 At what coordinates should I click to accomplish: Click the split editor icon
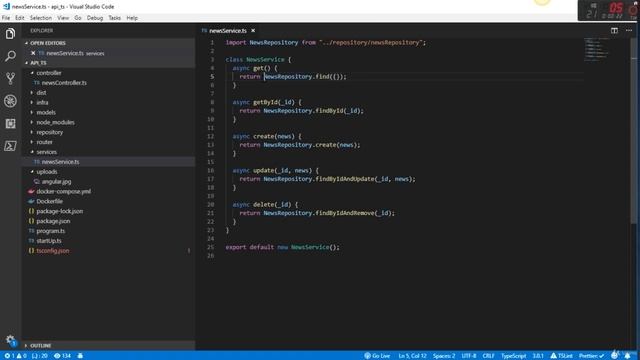614,30
